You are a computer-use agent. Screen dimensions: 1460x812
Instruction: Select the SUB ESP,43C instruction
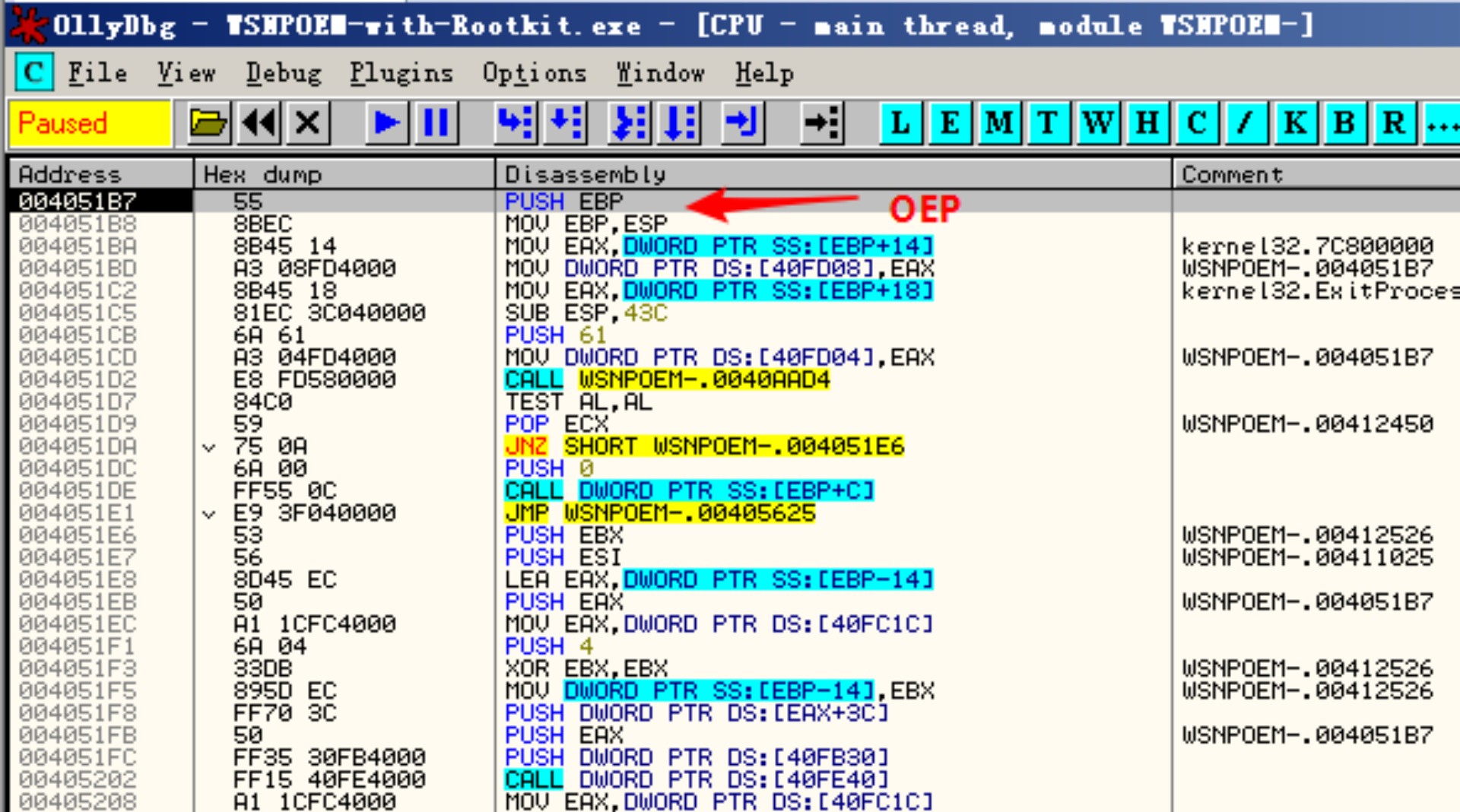coord(586,312)
